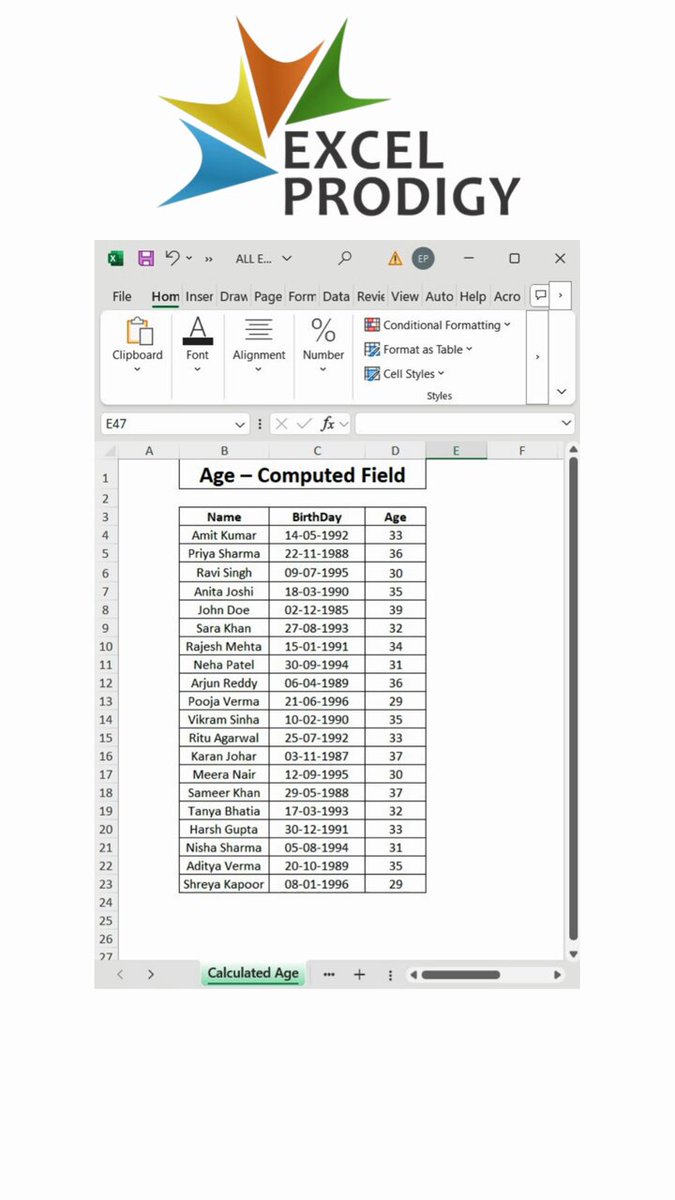
Task: Click inside the formula bar
Action: click(456, 424)
